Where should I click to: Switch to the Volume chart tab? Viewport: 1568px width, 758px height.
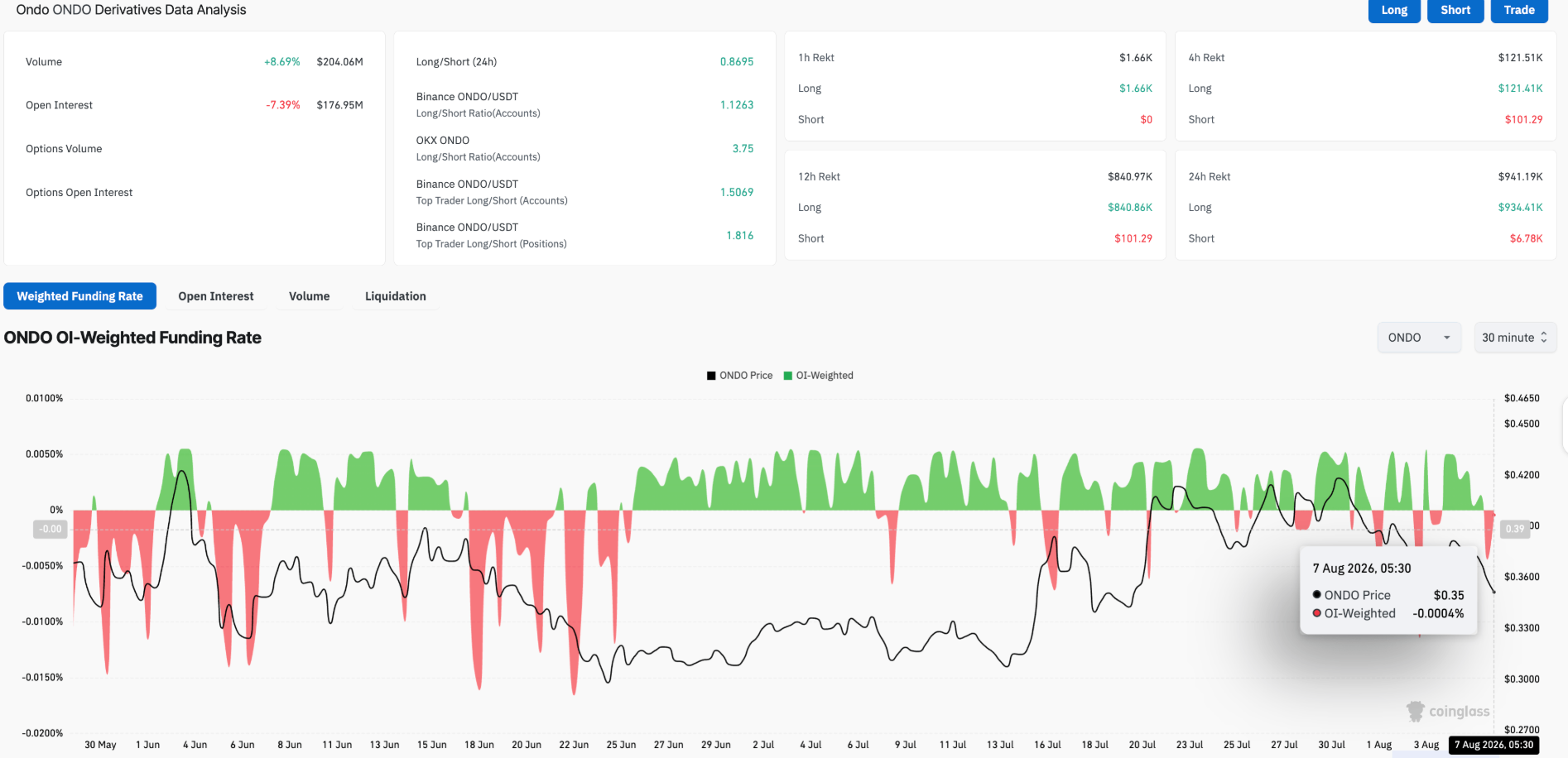(x=310, y=296)
